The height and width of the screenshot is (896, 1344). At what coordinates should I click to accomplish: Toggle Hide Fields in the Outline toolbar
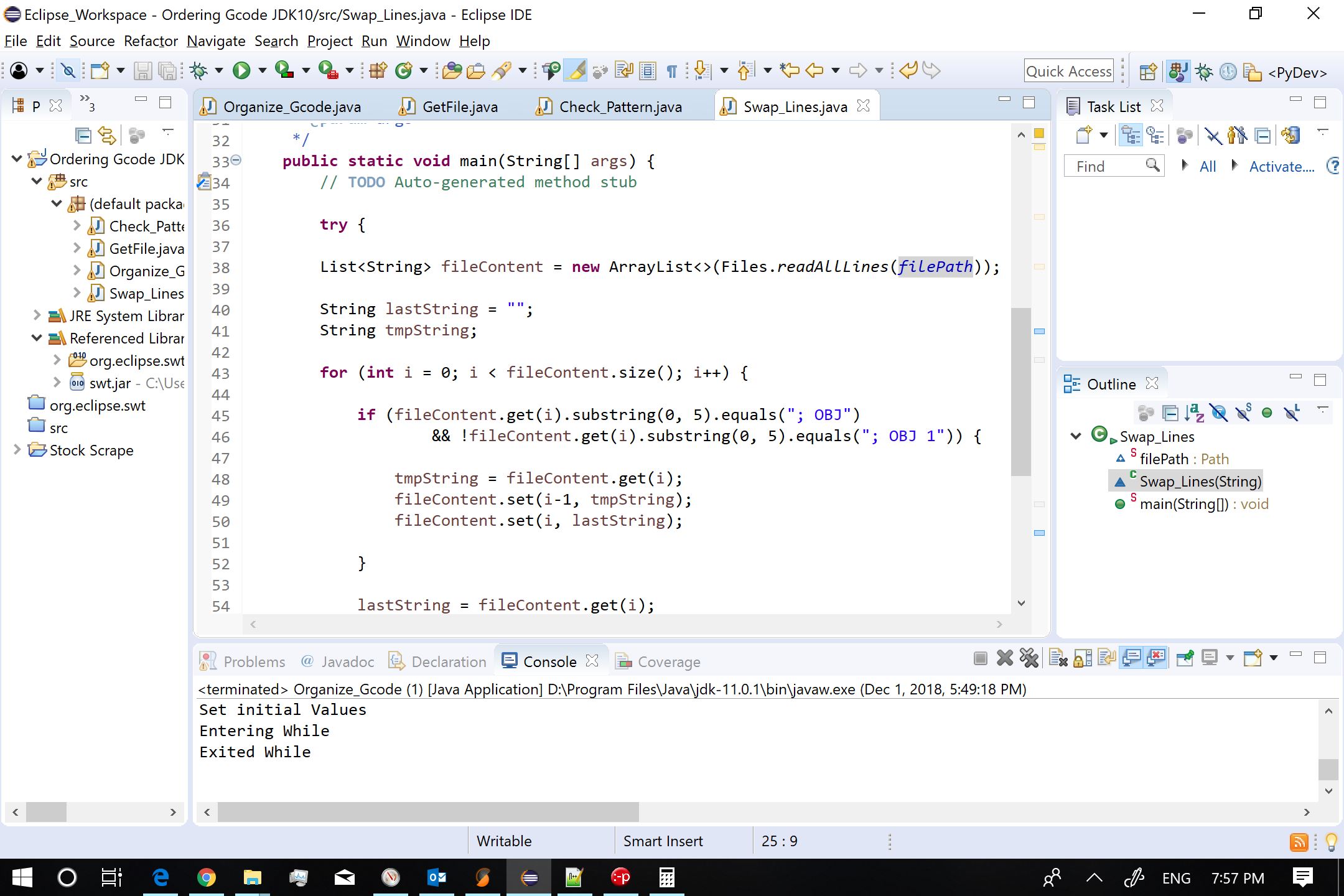click(x=1219, y=413)
